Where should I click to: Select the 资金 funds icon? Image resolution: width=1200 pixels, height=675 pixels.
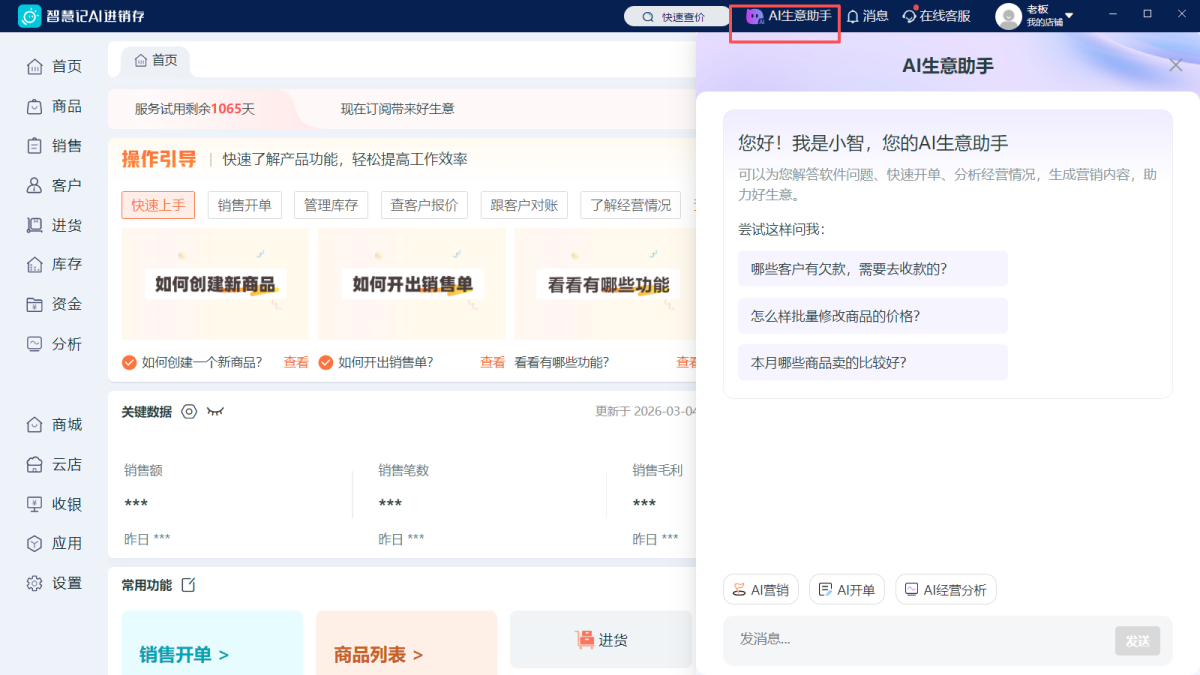pyautogui.click(x=35, y=304)
